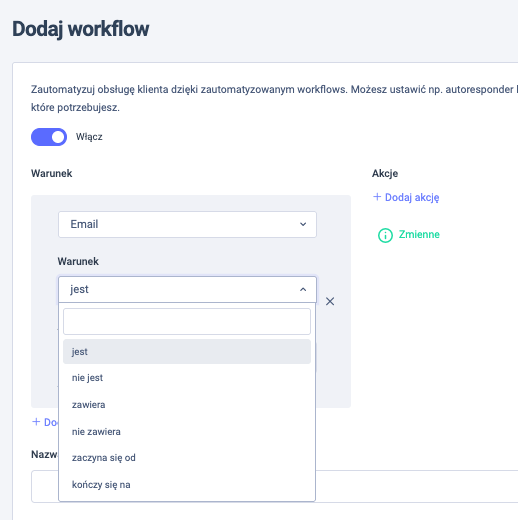Select the 'jest' option

click(x=187, y=352)
